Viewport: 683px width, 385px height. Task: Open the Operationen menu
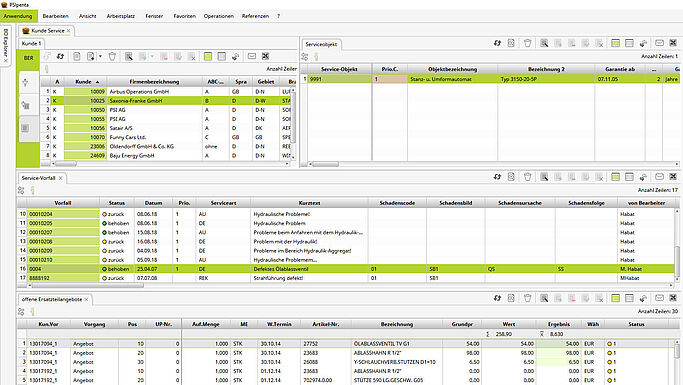pyautogui.click(x=219, y=16)
